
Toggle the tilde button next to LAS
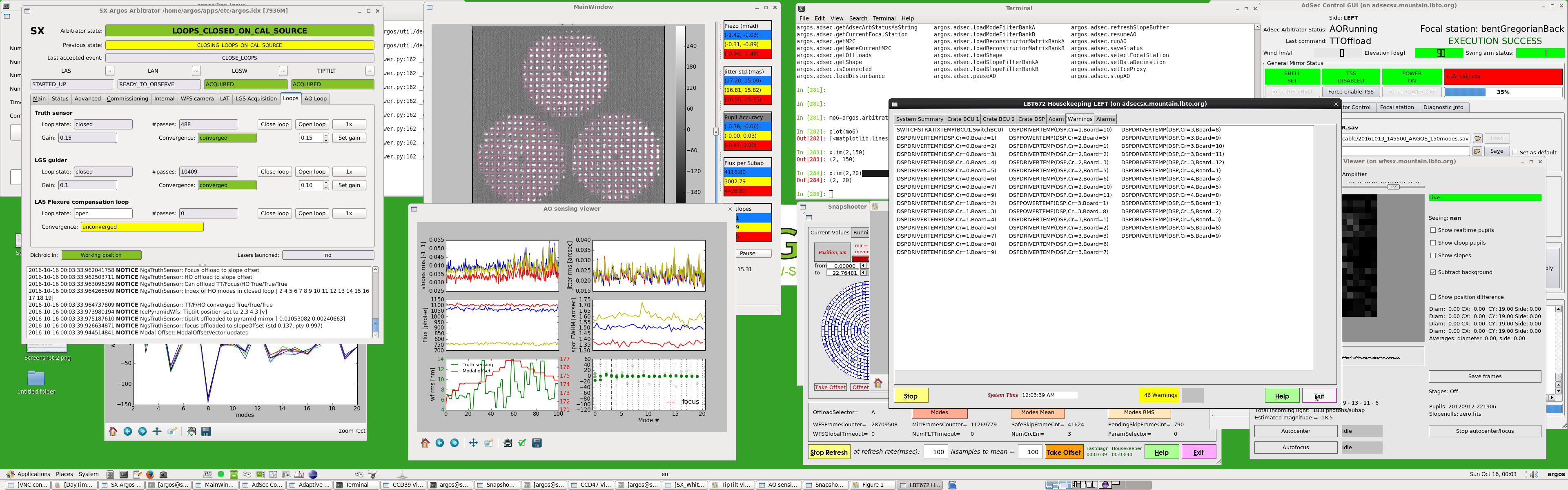(x=109, y=71)
